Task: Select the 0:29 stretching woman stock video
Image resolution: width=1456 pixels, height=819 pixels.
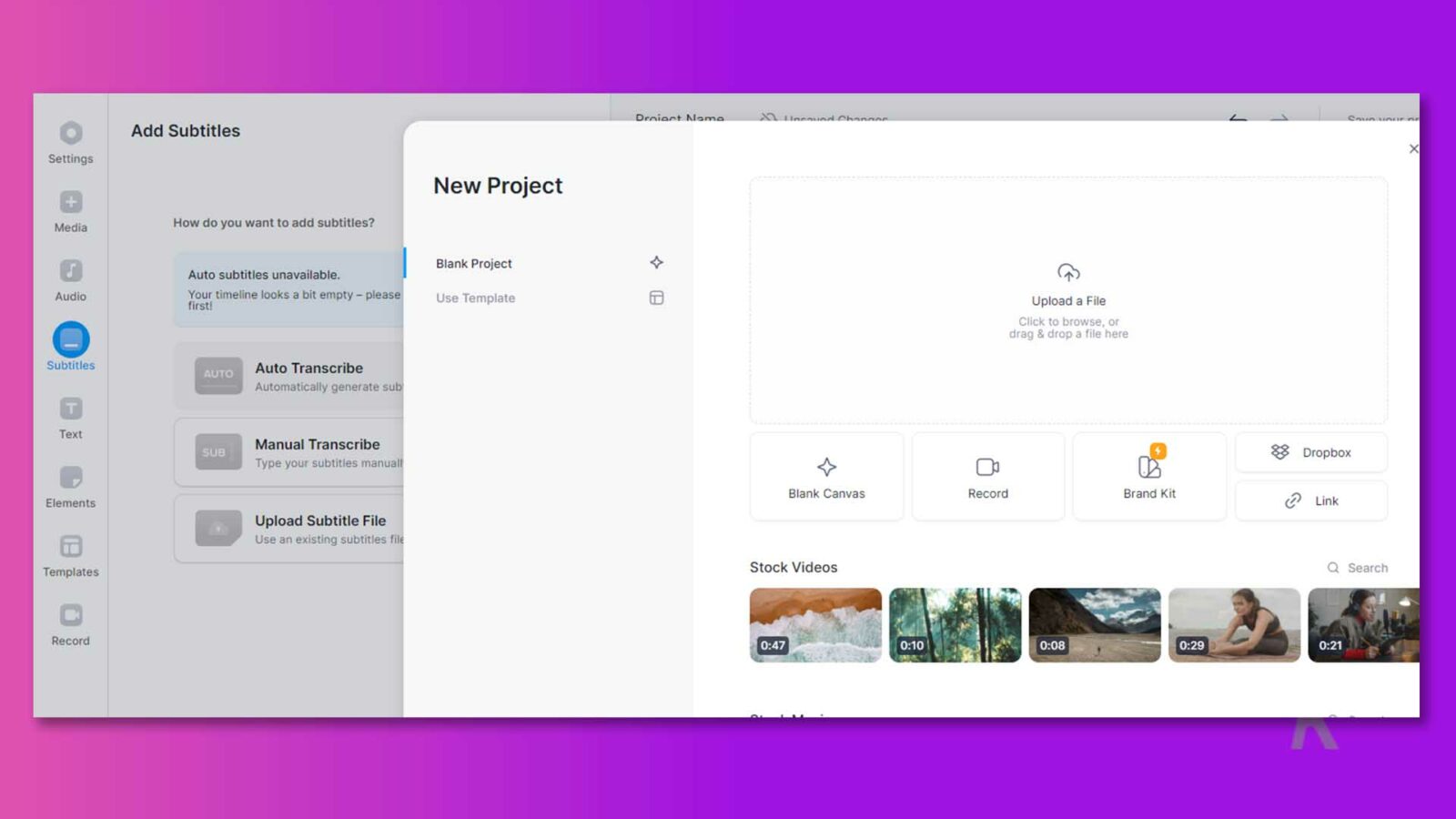Action: coord(1234,625)
